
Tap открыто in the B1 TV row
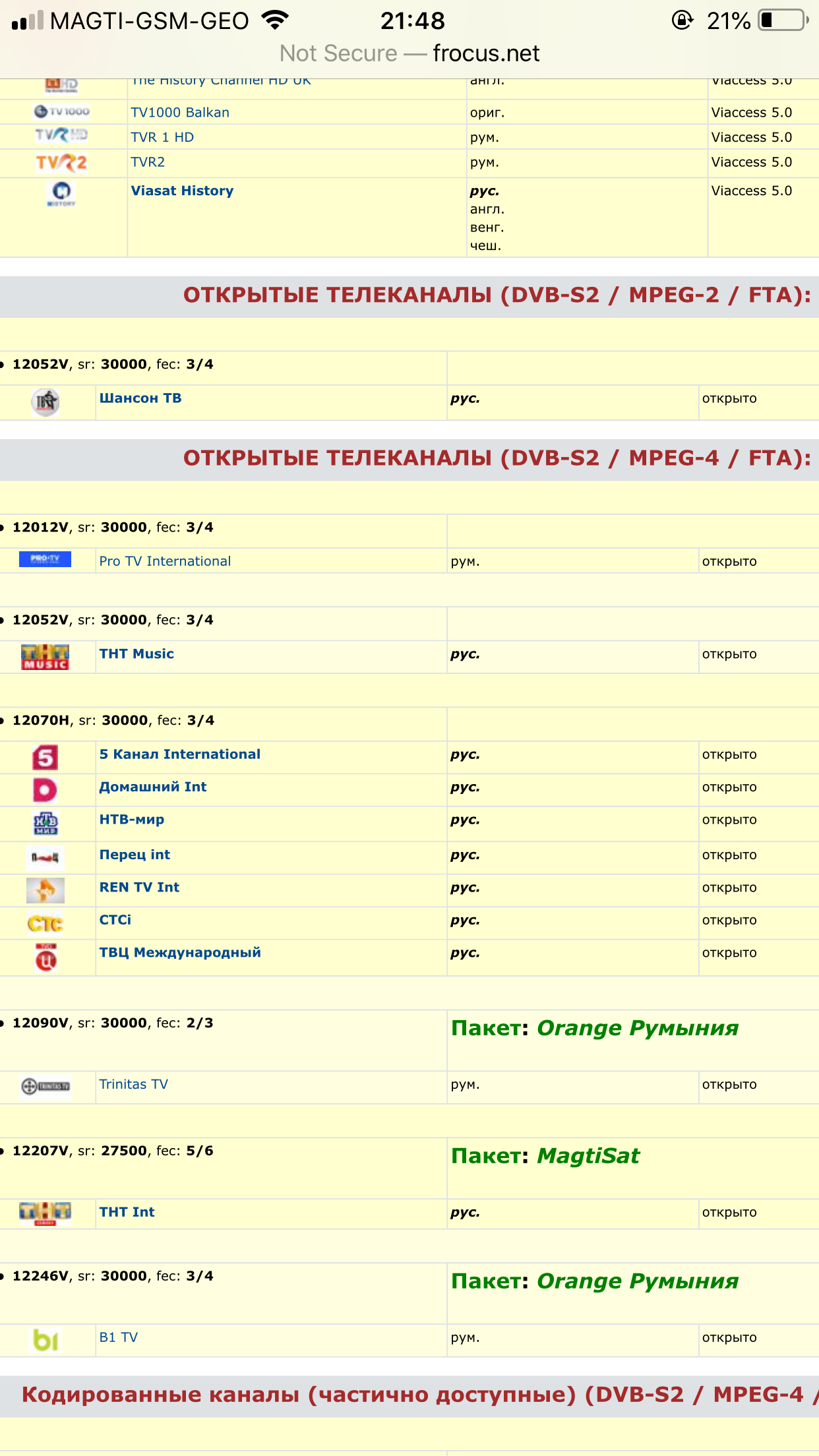(729, 1337)
